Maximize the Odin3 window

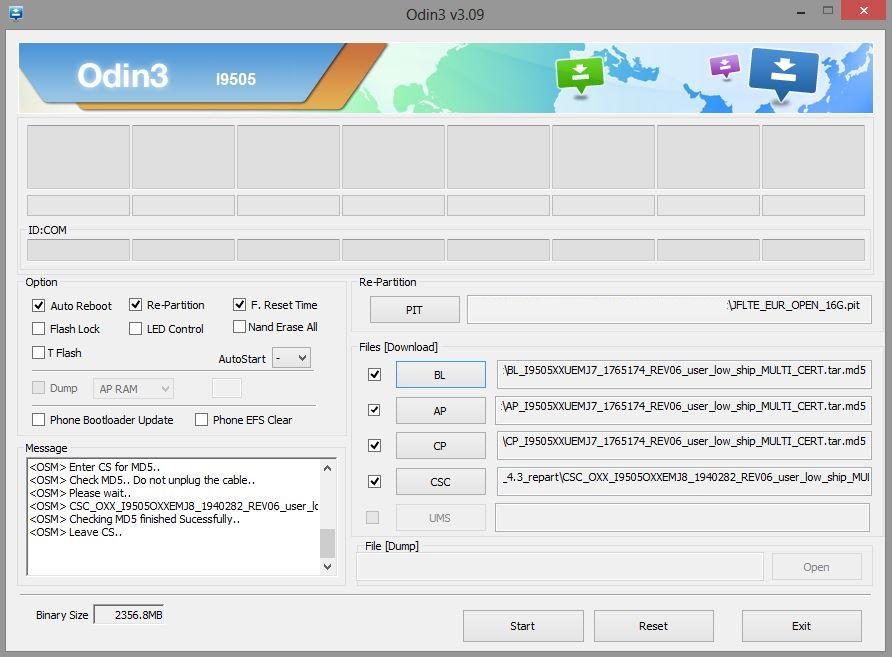(x=828, y=10)
